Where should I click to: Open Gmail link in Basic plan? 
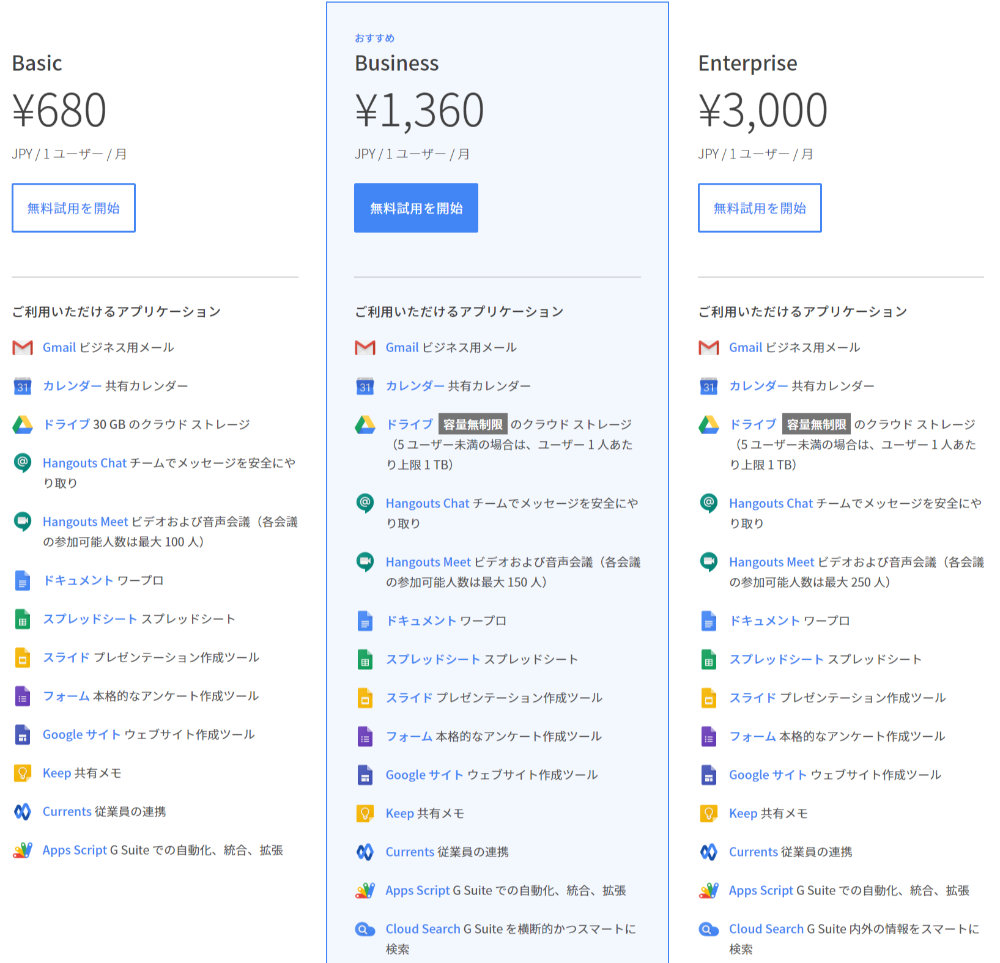coord(59,348)
